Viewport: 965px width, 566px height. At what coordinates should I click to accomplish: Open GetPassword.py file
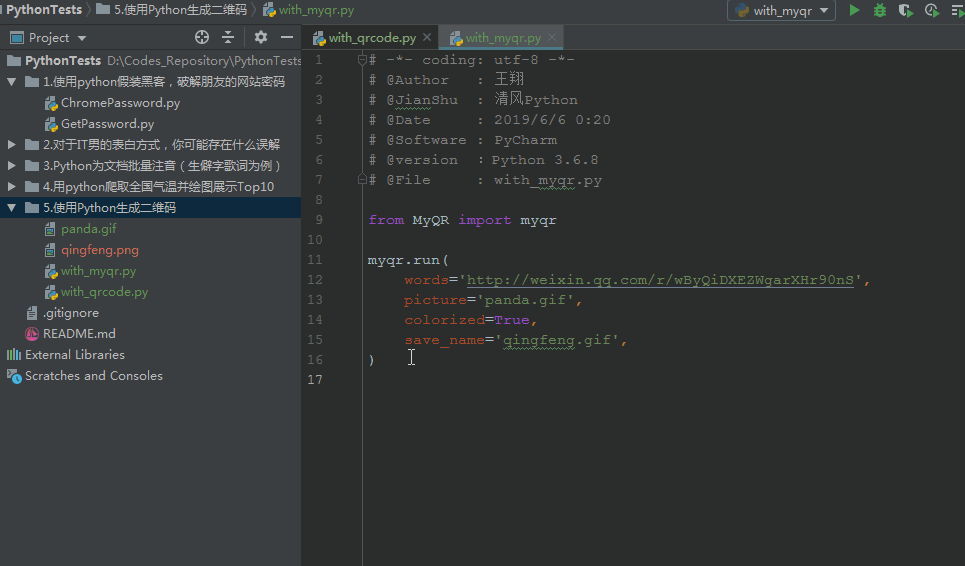107,124
